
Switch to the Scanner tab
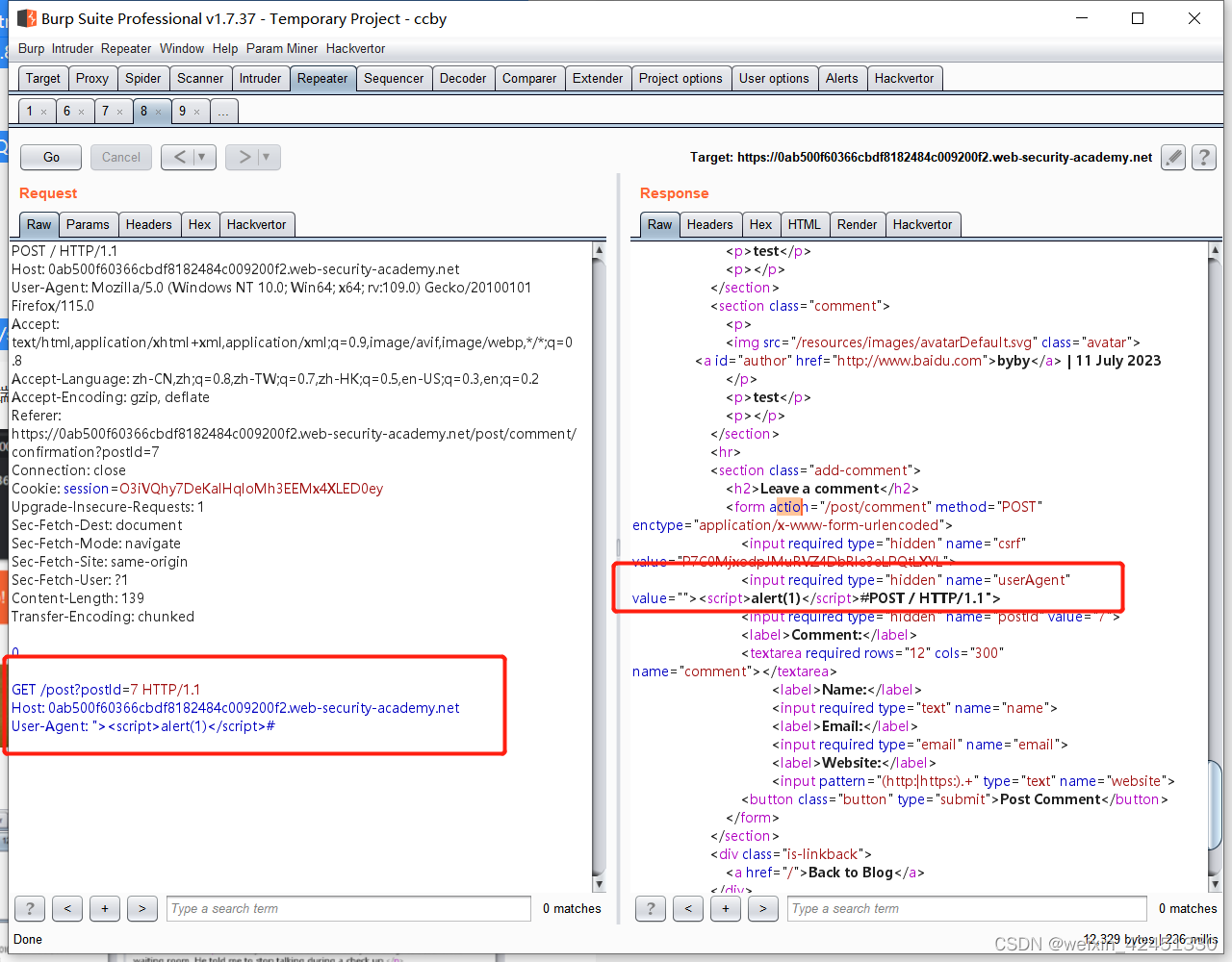coord(200,78)
